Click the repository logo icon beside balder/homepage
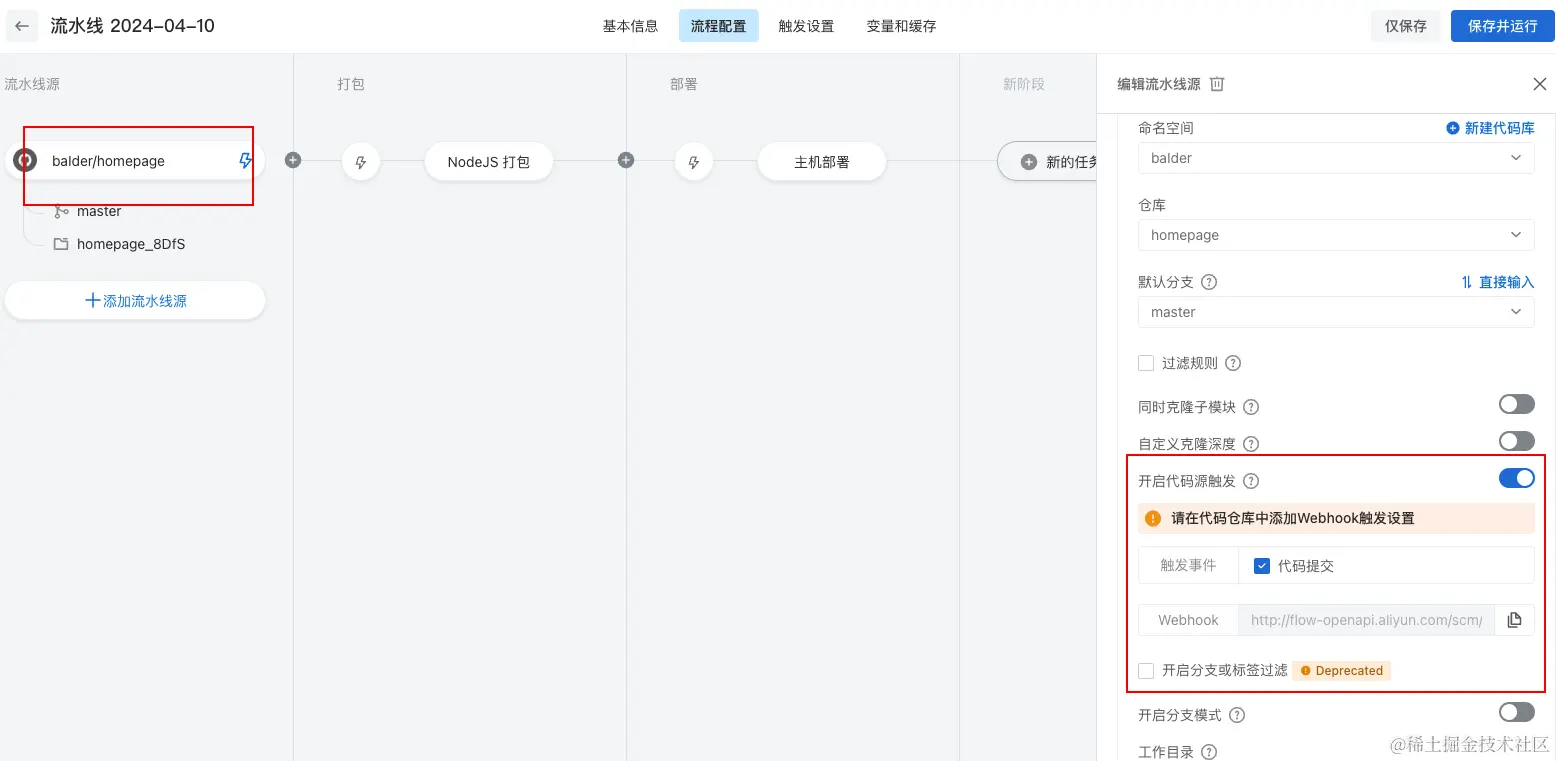1556x761 pixels. coord(24,160)
